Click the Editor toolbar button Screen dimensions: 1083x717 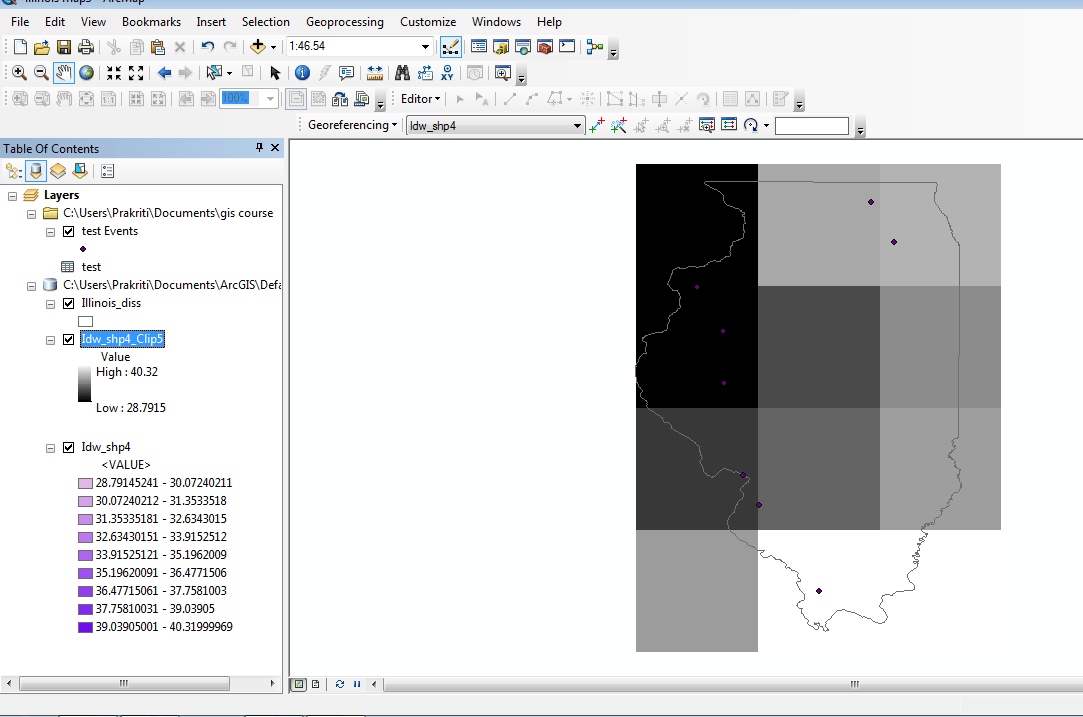(420, 99)
